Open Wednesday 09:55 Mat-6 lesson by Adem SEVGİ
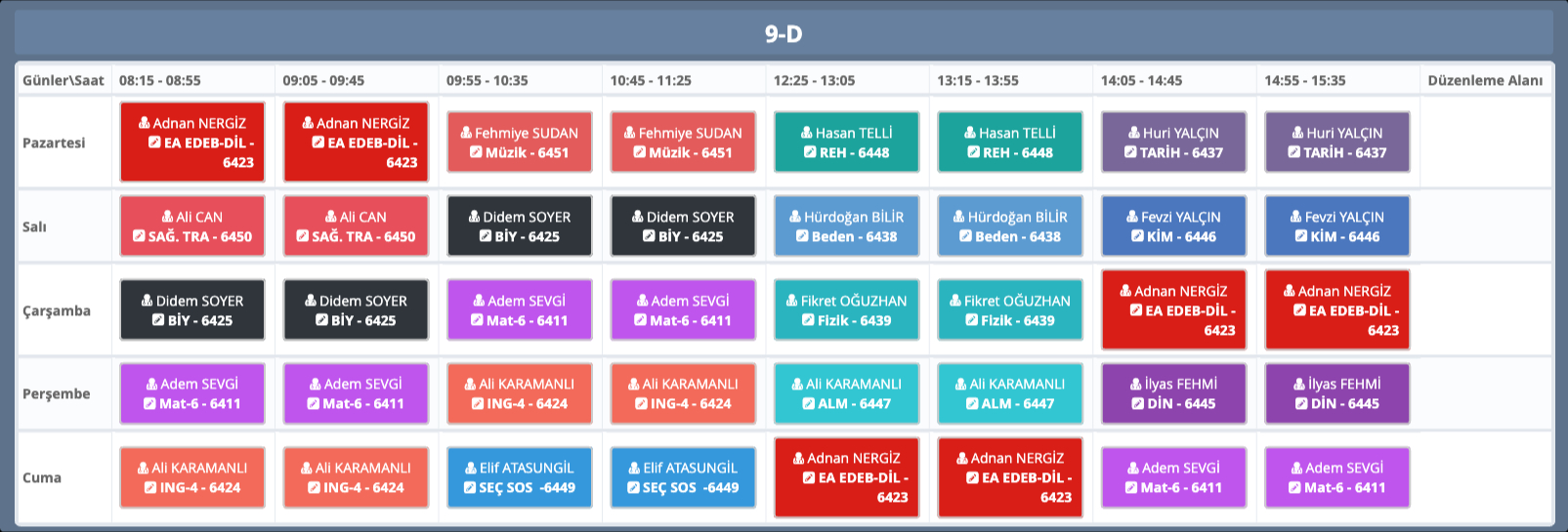Viewport: 1568px width, 532px height. tap(519, 310)
